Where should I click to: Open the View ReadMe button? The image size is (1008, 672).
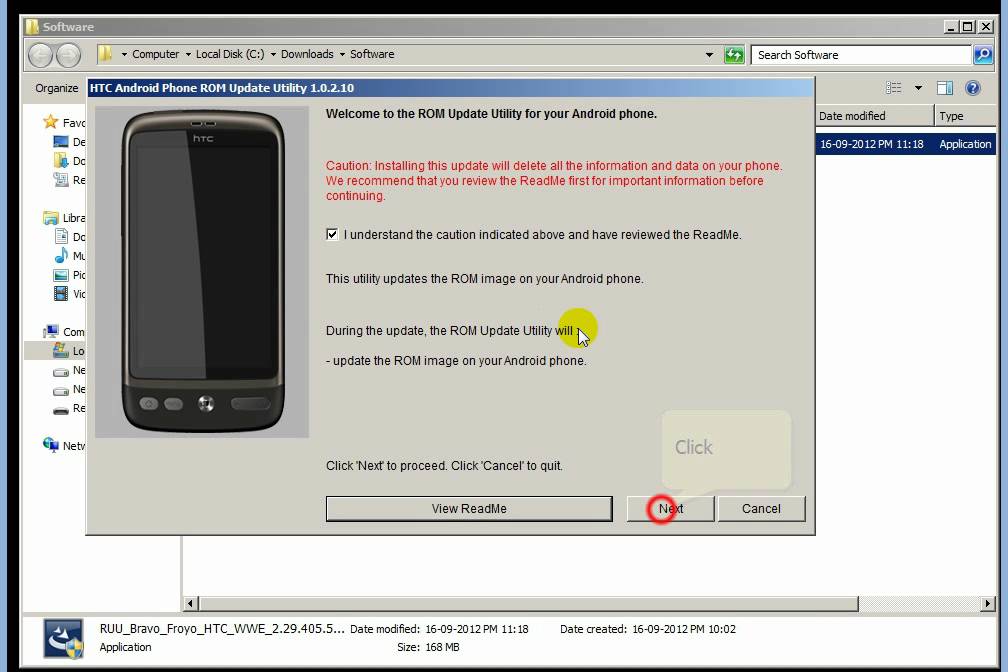(x=469, y=509)
